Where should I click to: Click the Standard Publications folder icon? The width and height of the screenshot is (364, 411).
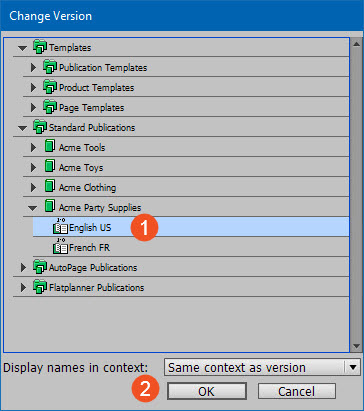point(40,127)
